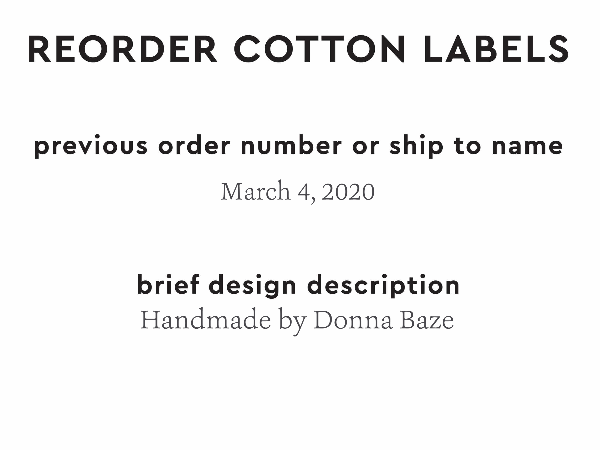Select the previous order number label
The image size is (600, 450).
[x=298, y=146]
